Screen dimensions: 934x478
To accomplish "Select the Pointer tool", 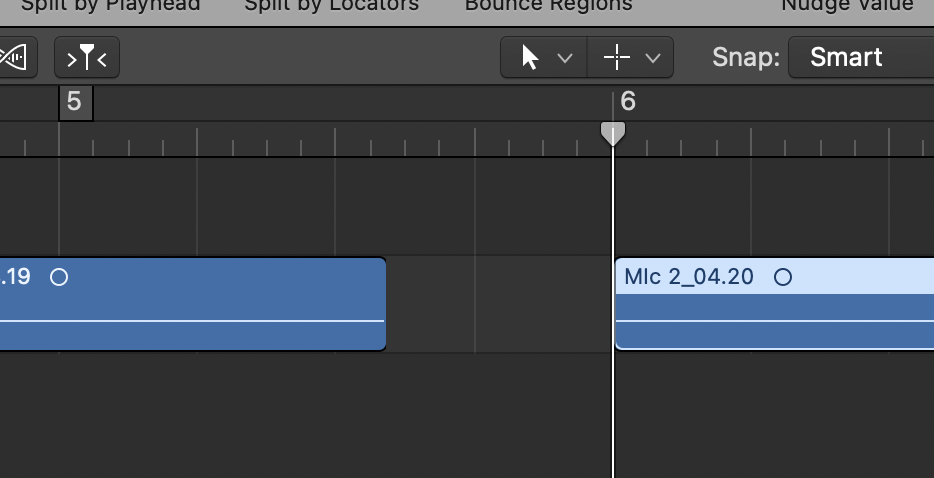I will click(x=531, y=58).
